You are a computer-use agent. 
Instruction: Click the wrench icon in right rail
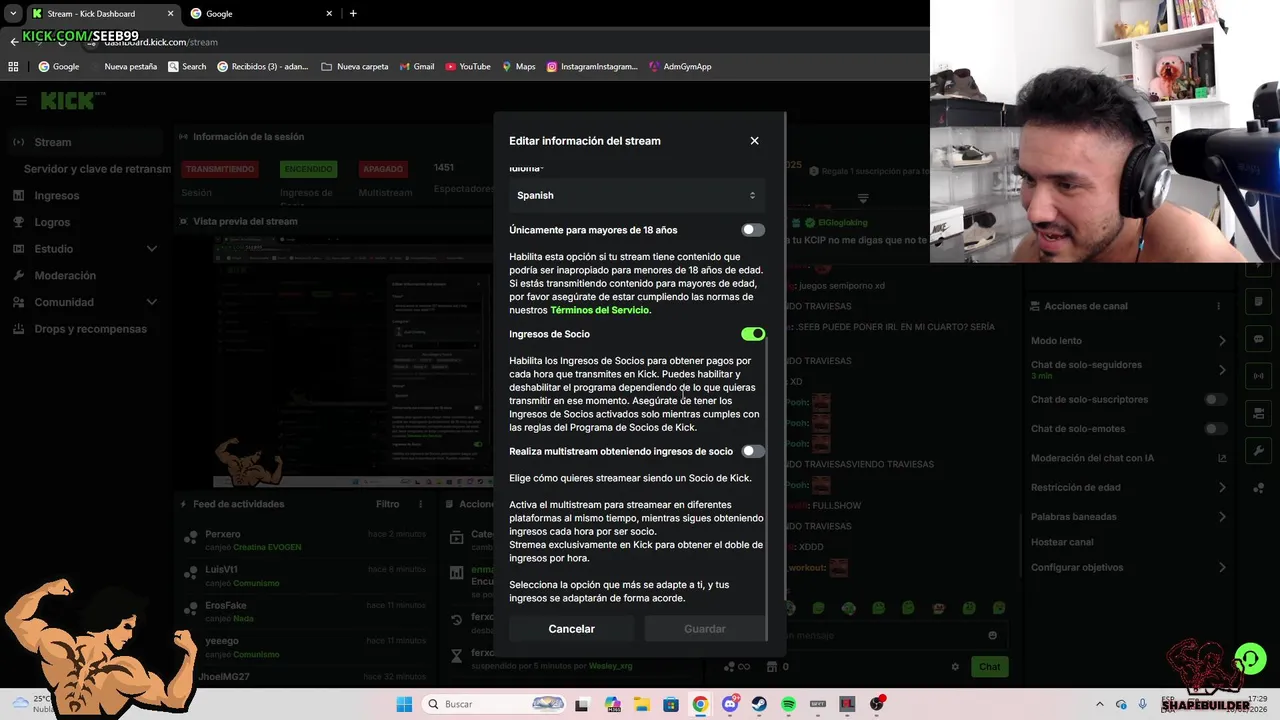tap(1258, 451)
